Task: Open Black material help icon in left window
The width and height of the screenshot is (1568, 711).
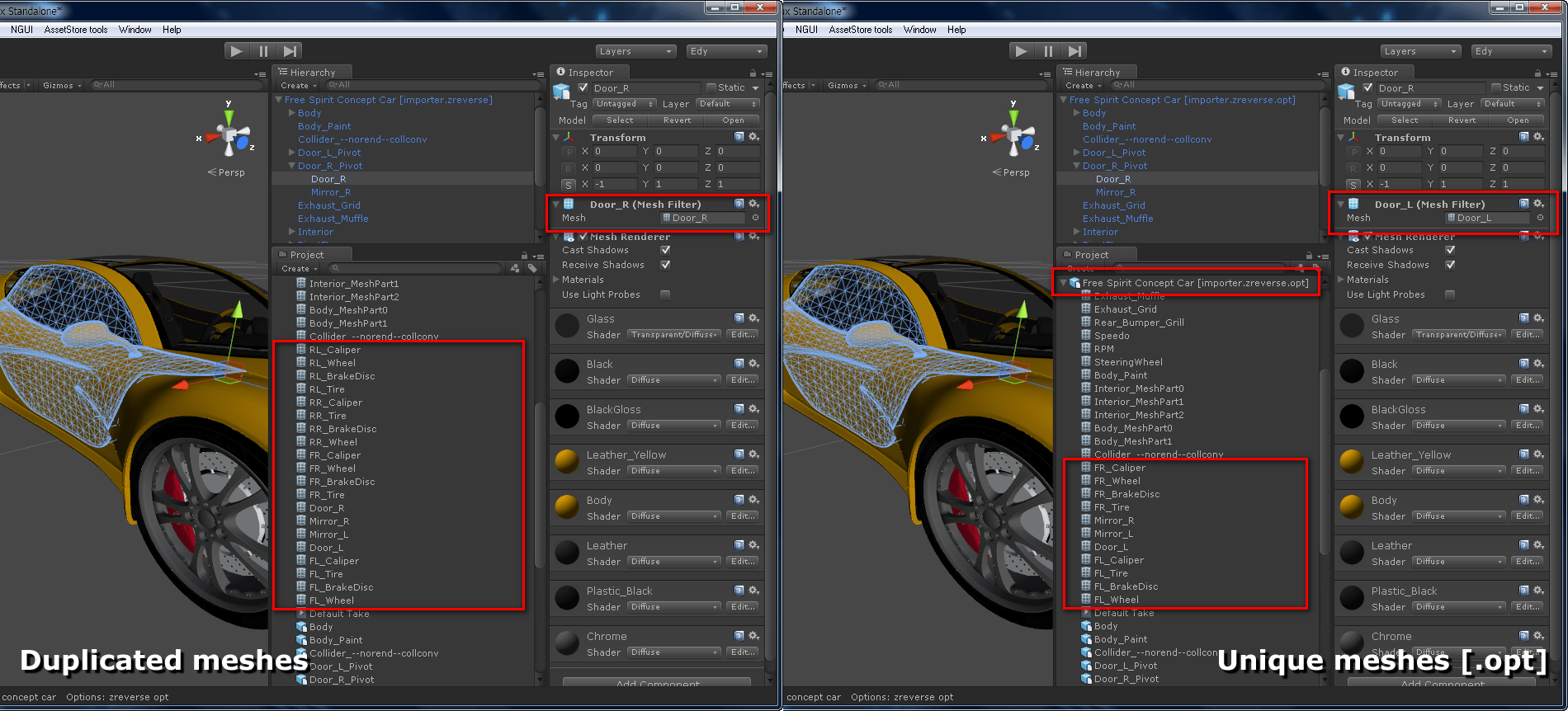Action: click(739, 364)
